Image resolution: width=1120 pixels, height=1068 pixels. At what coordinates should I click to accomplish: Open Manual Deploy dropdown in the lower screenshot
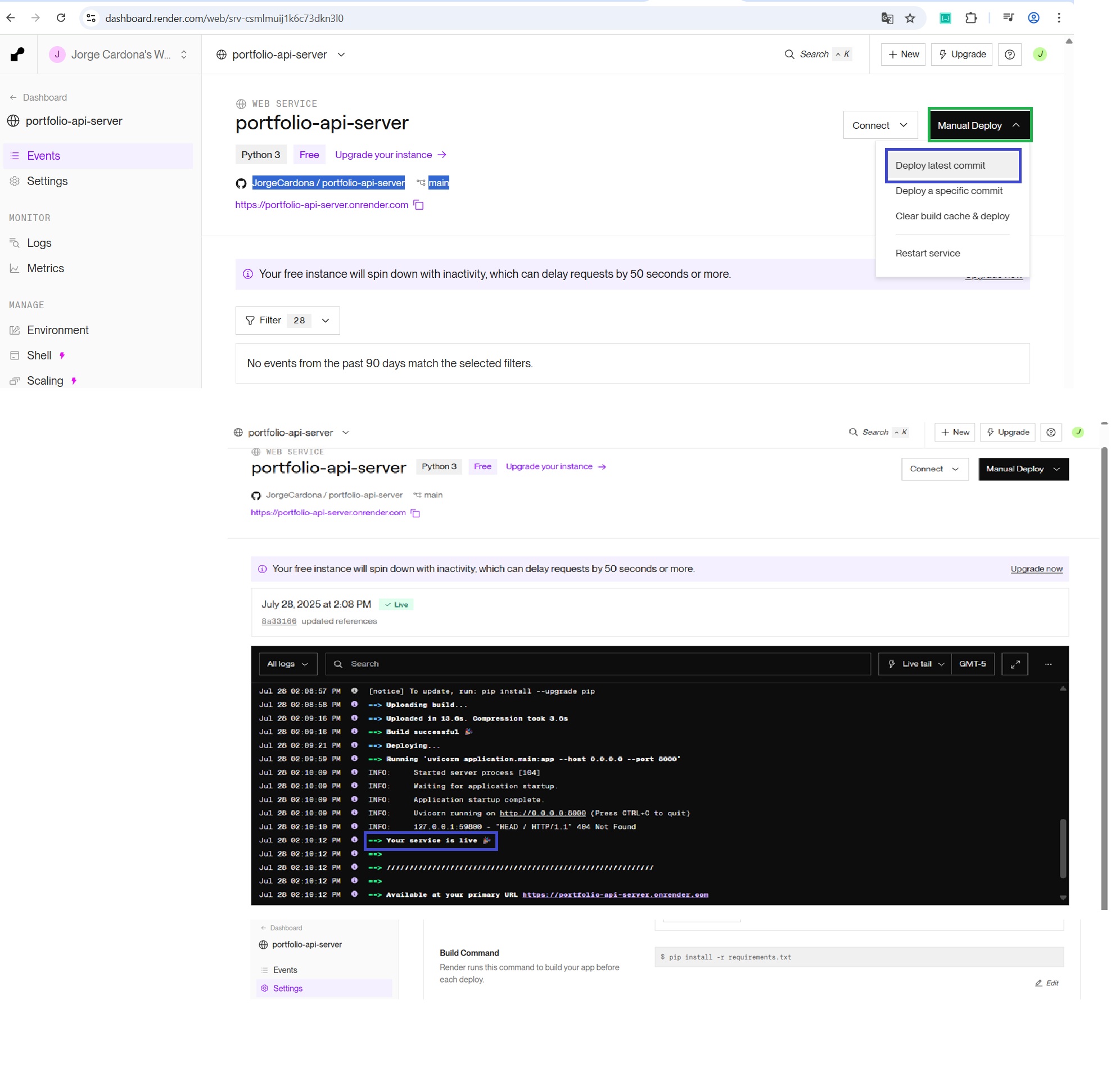[1023, 468]
